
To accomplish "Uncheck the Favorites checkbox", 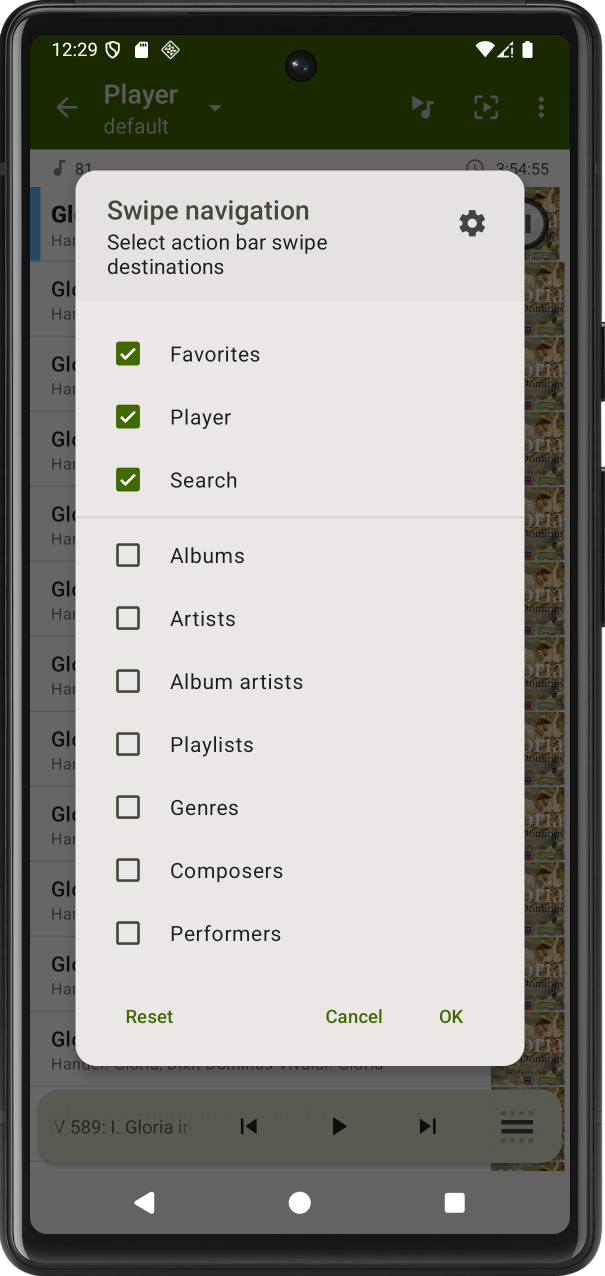I will [128, 354].
